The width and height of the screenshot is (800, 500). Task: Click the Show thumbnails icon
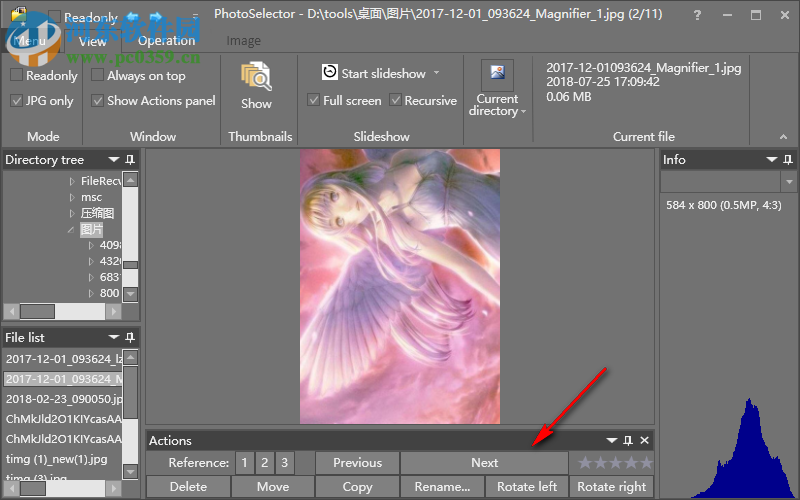(x=256, y=76)
